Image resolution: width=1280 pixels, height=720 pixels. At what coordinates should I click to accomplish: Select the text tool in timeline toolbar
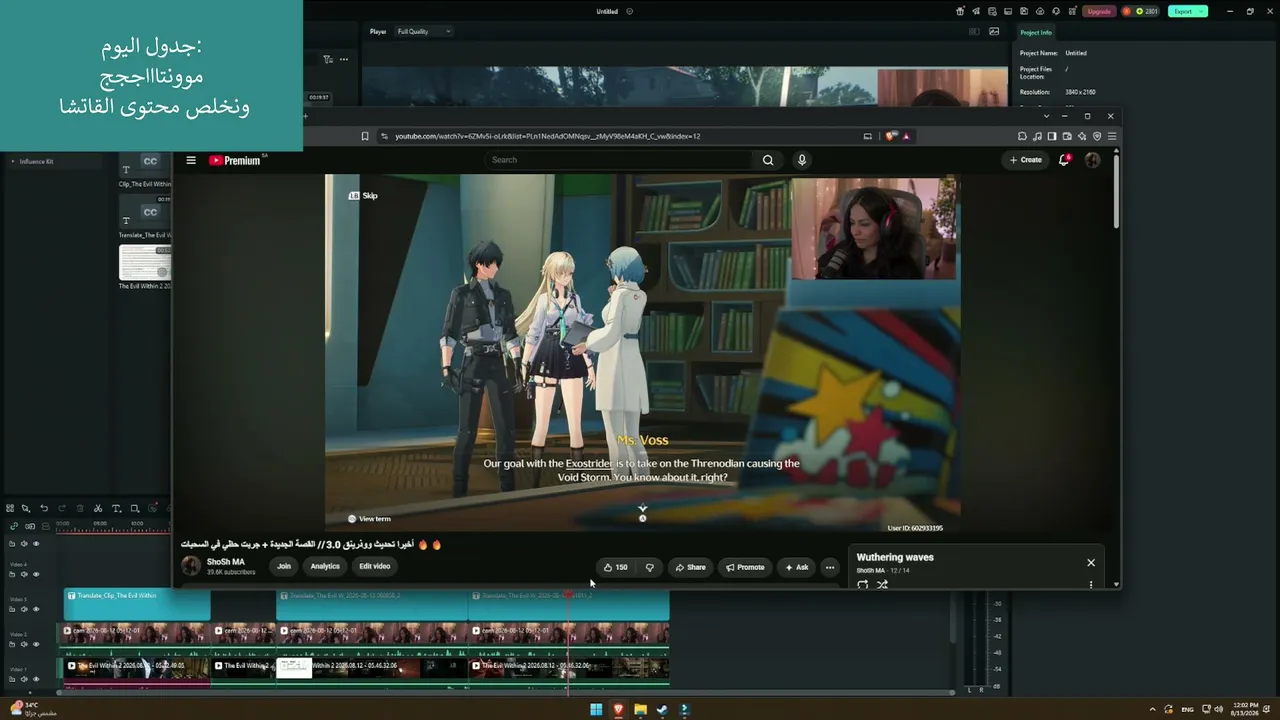(116, 508)
